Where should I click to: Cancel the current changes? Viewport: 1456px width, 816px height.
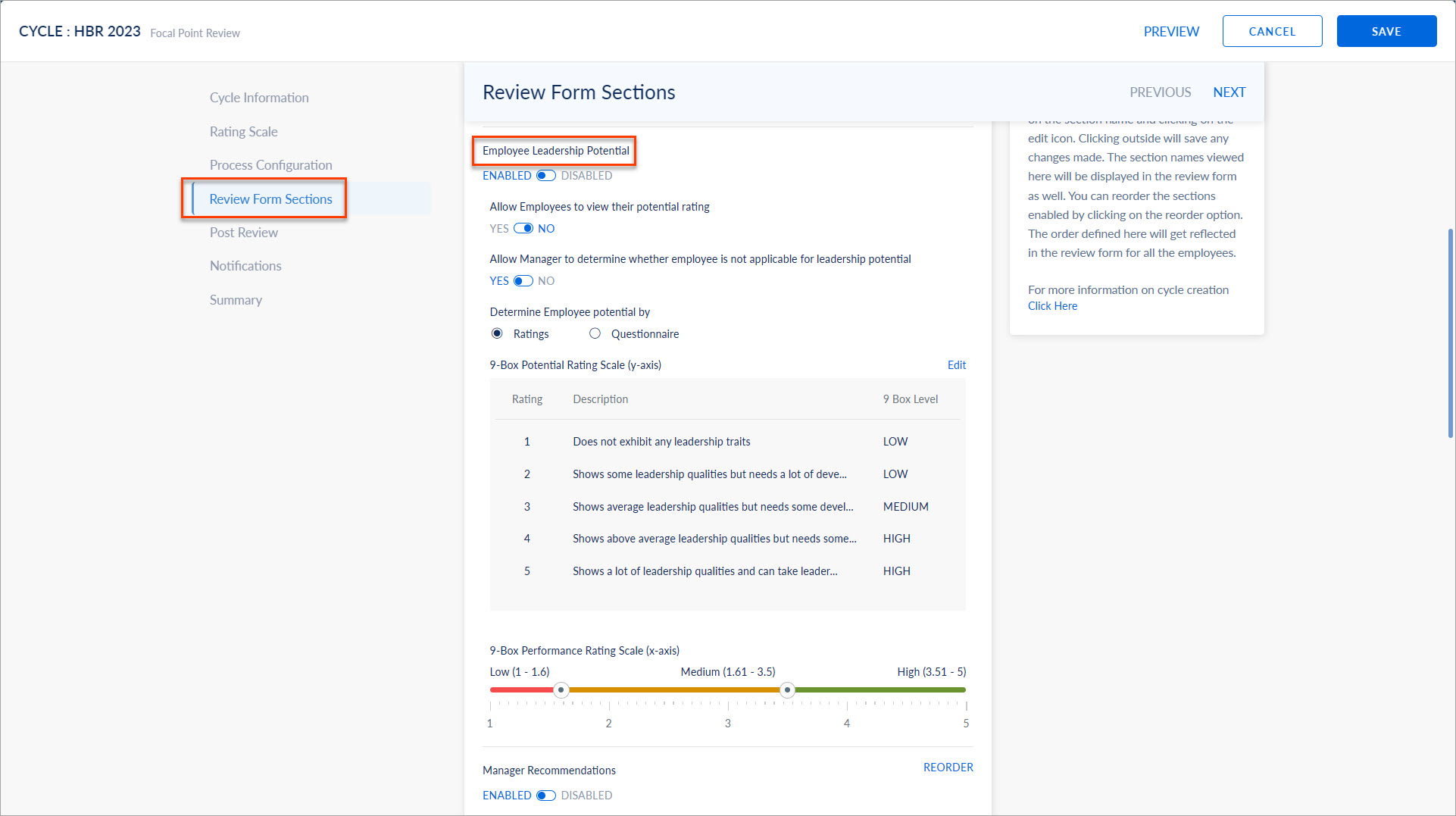tap(1272, 31)
